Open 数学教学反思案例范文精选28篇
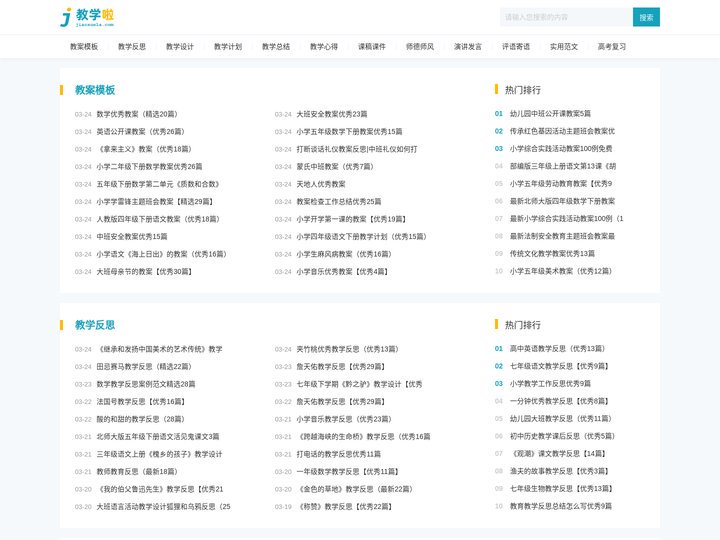 [146, 384]
